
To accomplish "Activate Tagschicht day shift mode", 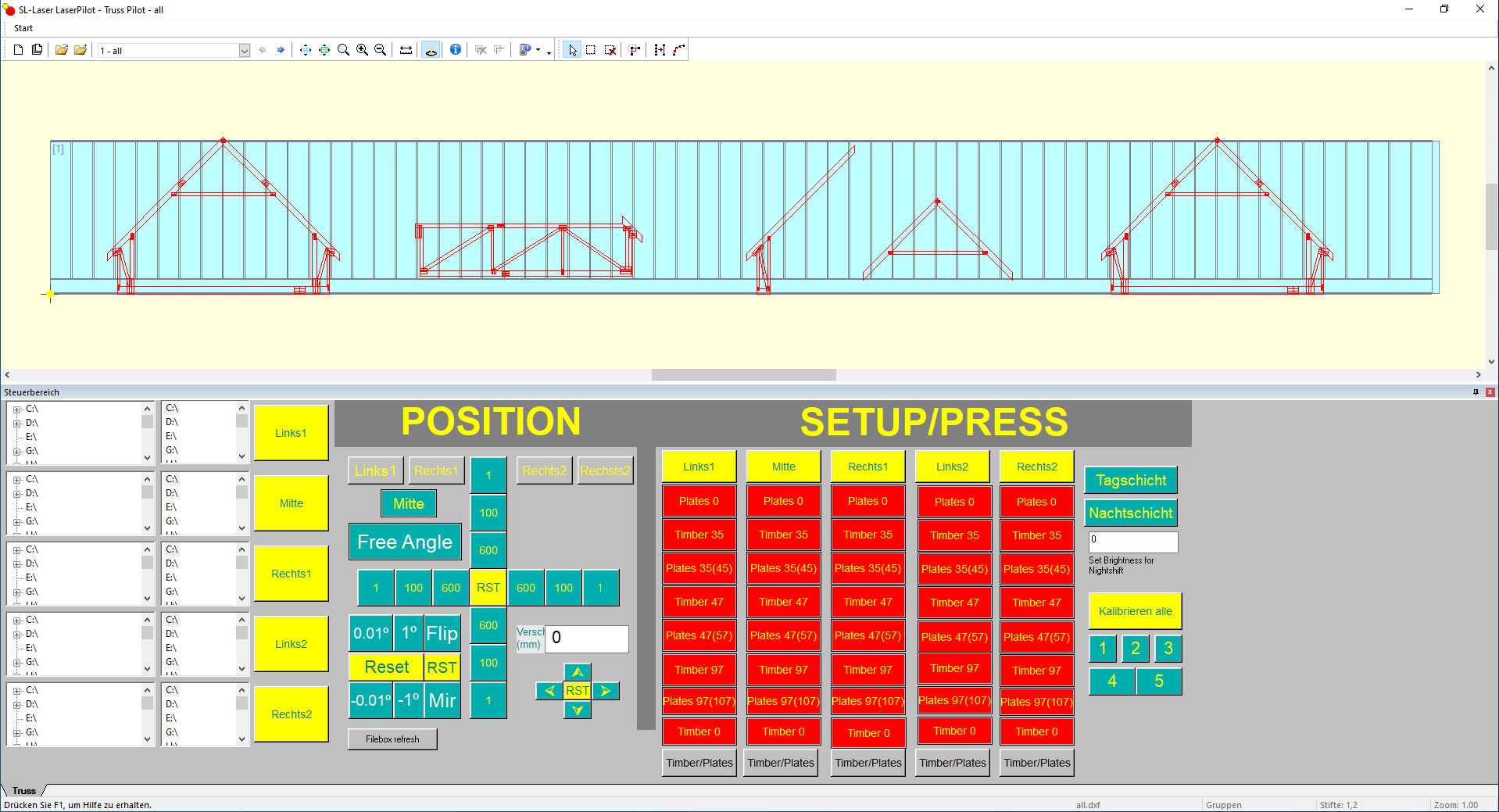I will pos(1130,481).
